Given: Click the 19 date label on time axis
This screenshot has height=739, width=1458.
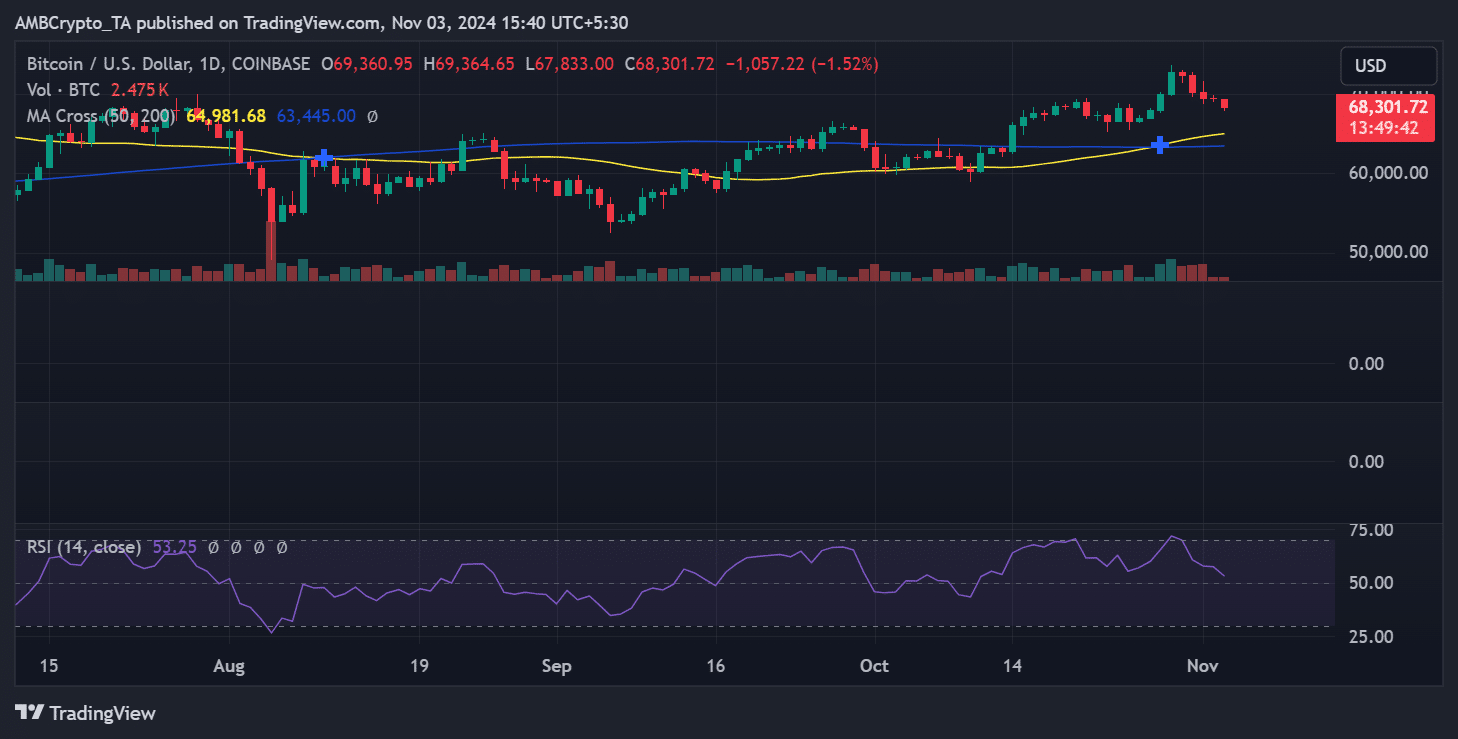Looking at the screenshot, I should coord(419,666).
